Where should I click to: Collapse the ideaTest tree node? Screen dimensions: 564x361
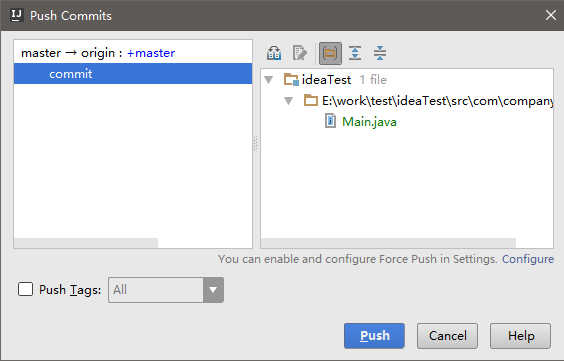[x=268, y=80]
